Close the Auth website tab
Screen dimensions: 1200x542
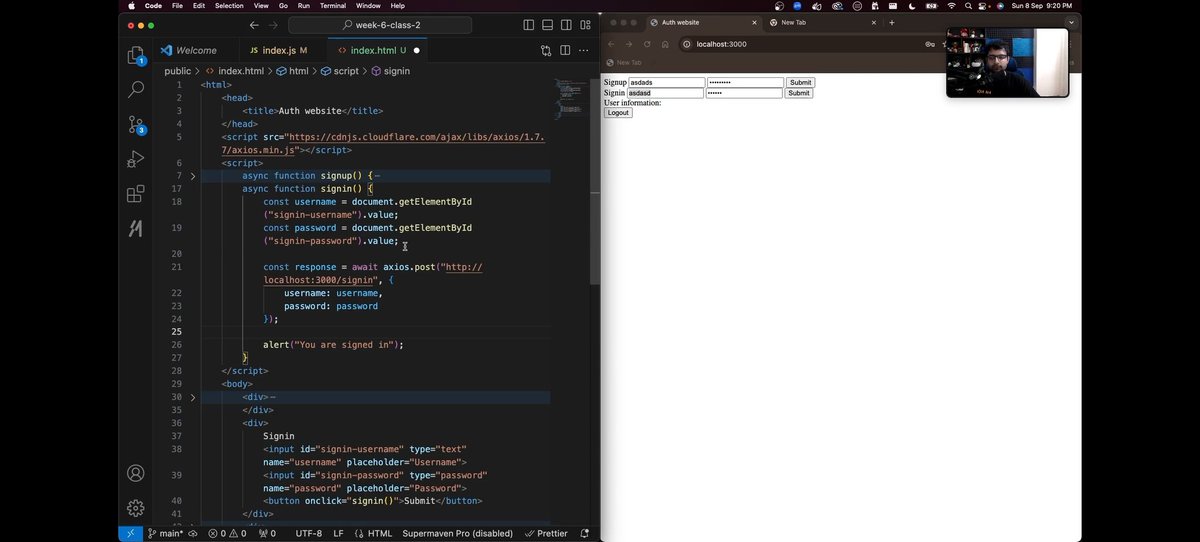click(754, 22)
